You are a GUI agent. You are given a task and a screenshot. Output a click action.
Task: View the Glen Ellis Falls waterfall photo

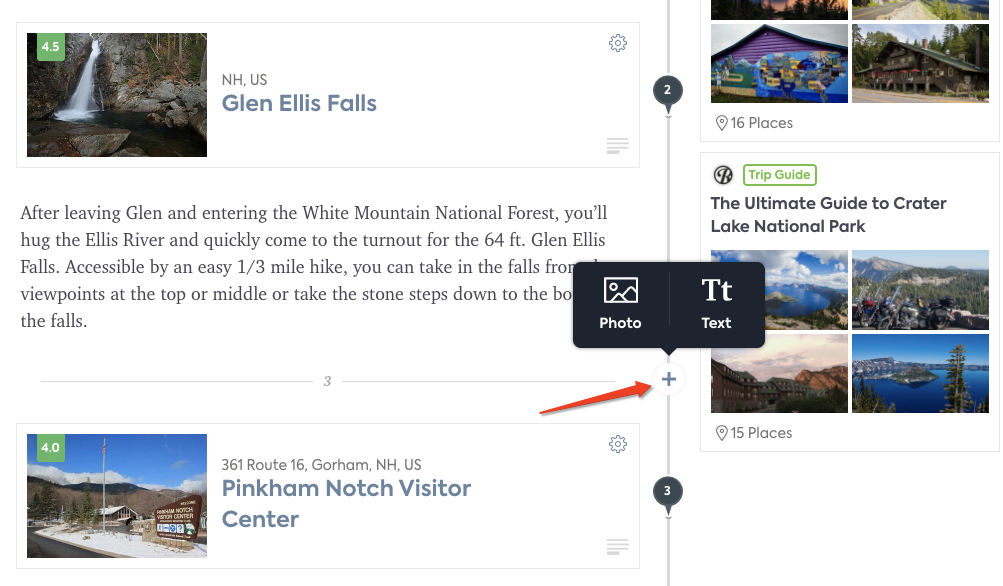coord(117,95)
